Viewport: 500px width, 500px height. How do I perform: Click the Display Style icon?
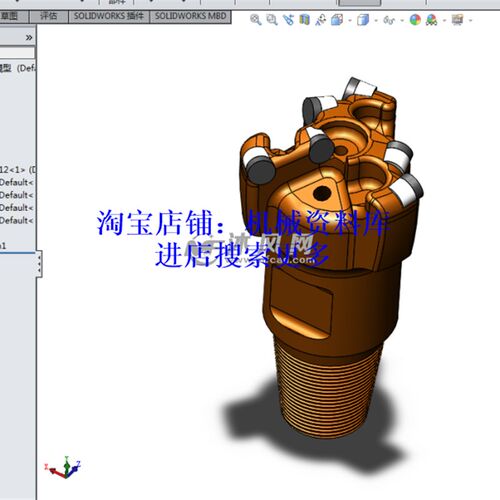(x=363, y=20)
